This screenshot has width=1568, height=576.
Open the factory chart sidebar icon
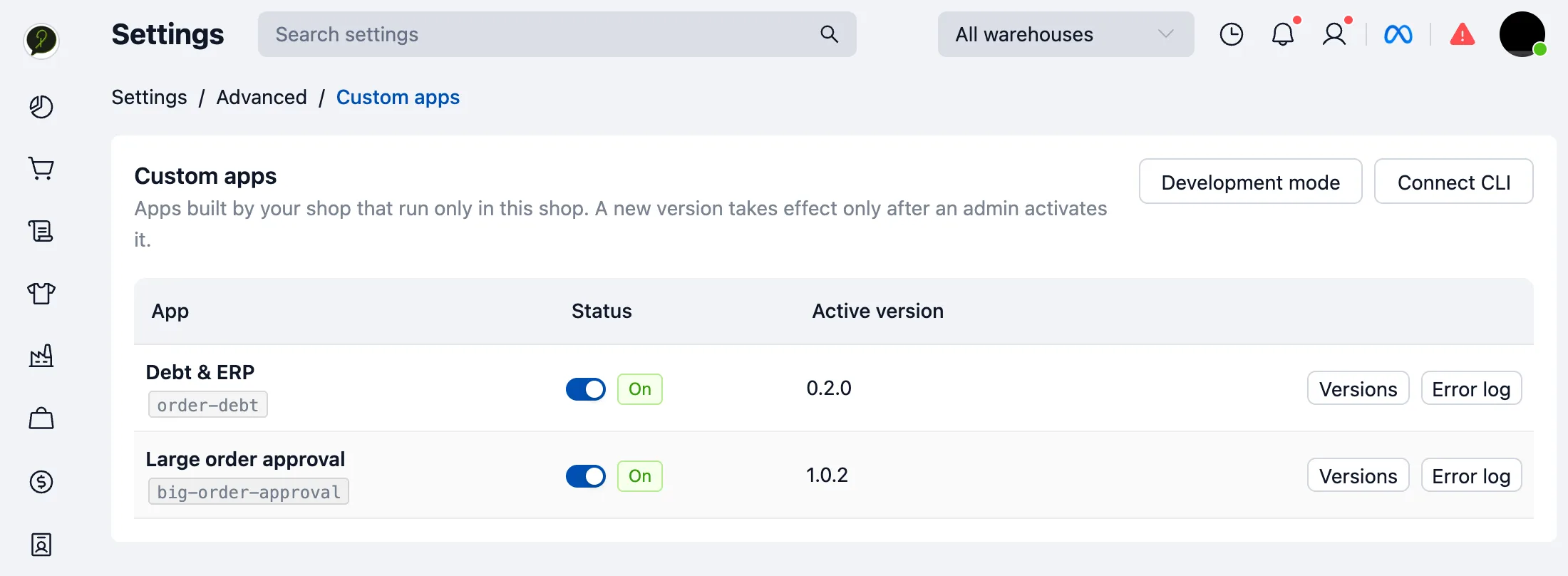tap(41, 356)
